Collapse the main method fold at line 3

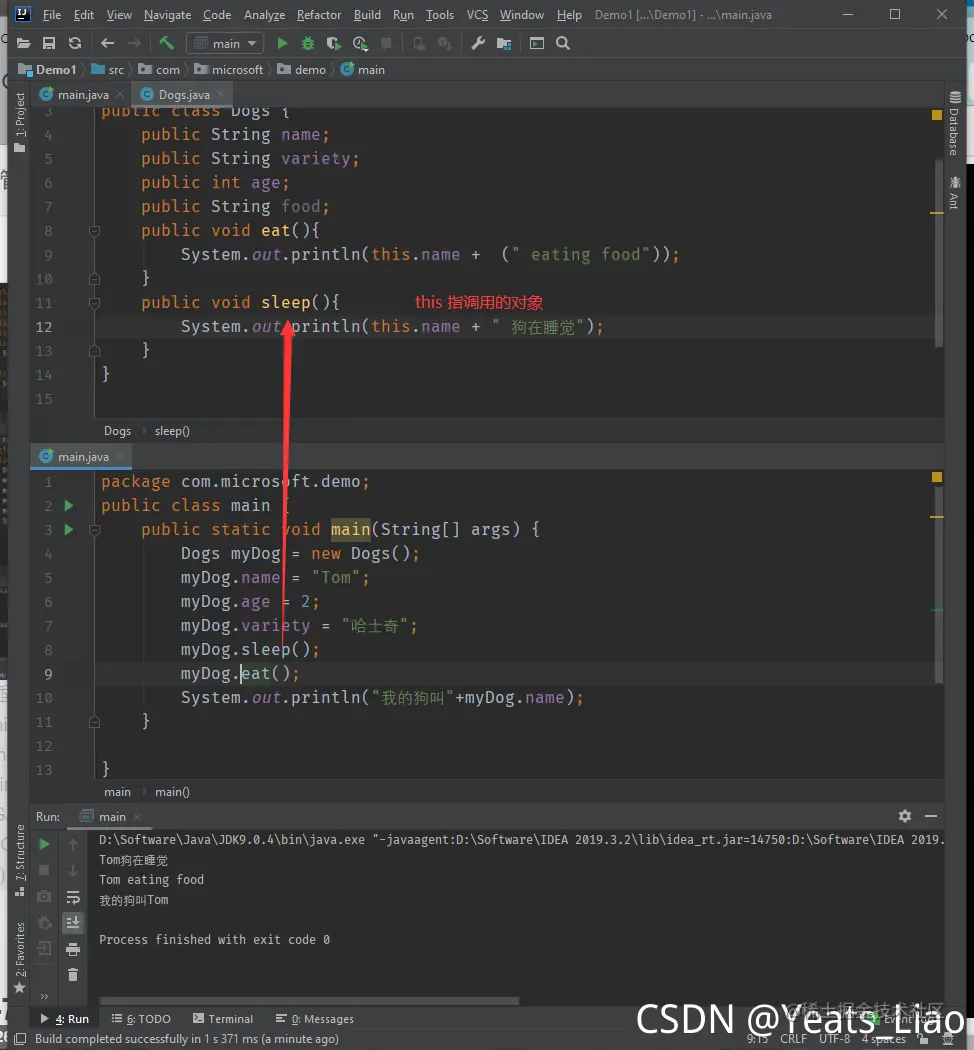pos(94,530)
